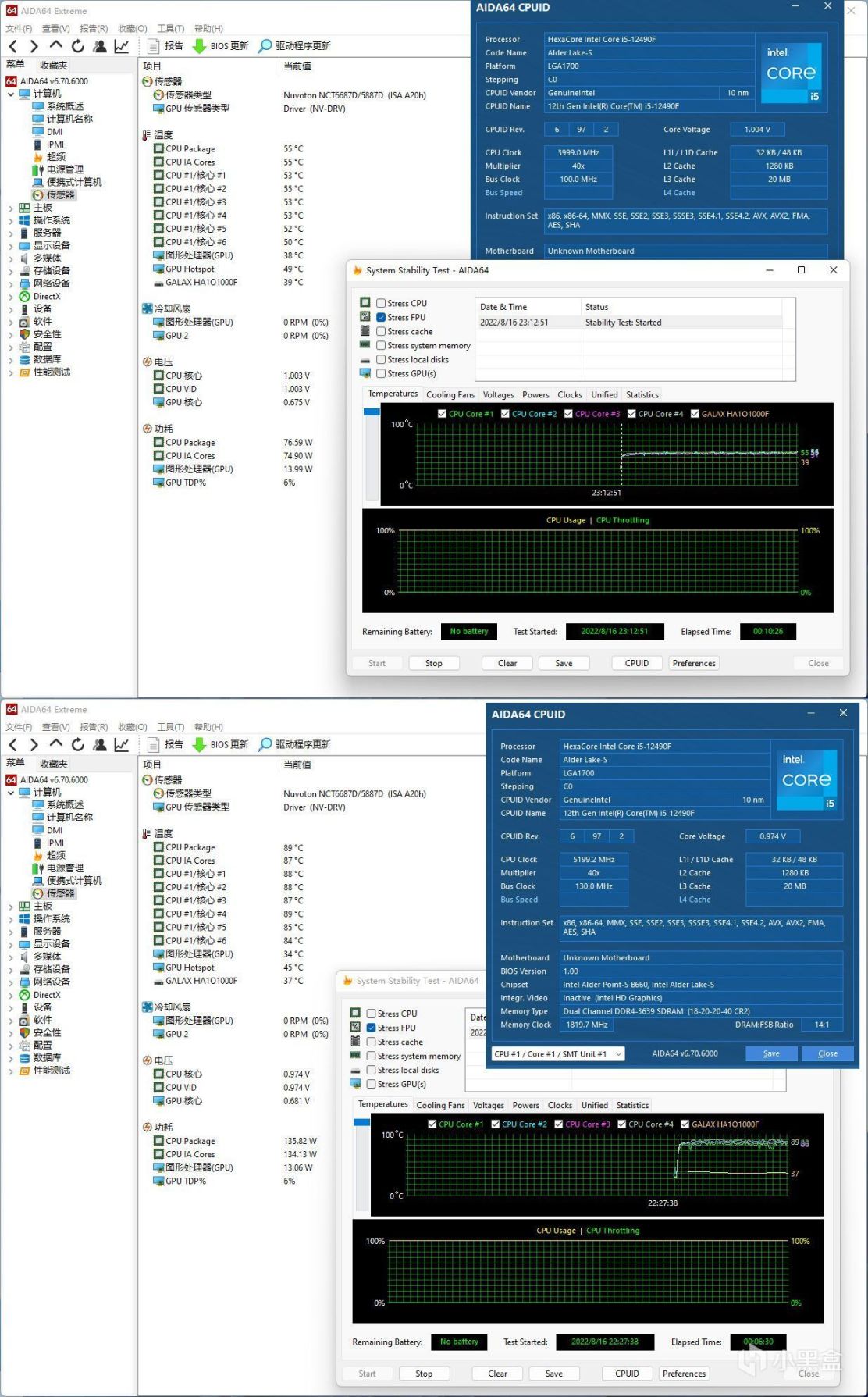Screen dimensions: 868x1397
Task: Enable Stress CPU in the lower stability test
Action: [372, 1014]
